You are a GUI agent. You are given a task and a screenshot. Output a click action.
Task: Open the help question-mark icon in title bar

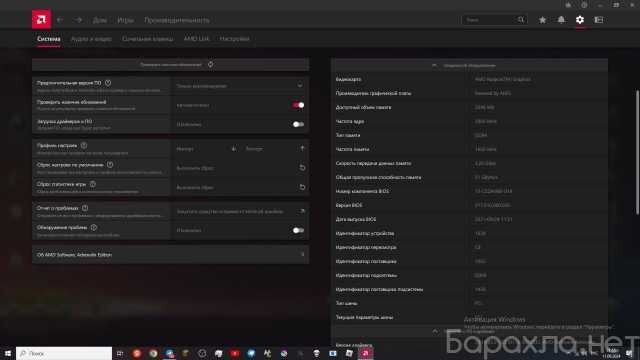584,5
